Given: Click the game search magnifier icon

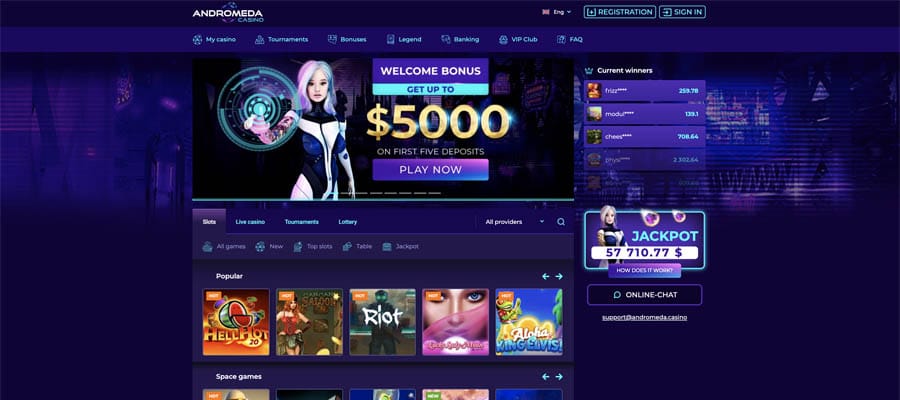Looking at the screenshot, I should (561, 222).
